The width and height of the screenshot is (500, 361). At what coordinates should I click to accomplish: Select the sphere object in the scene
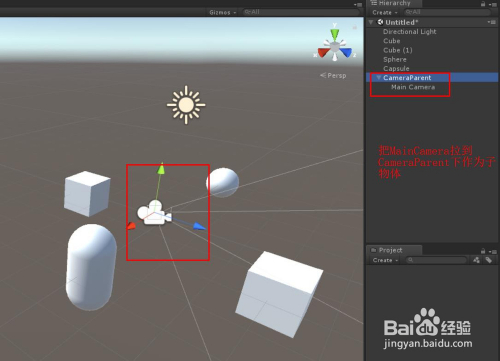click(223, 182)
